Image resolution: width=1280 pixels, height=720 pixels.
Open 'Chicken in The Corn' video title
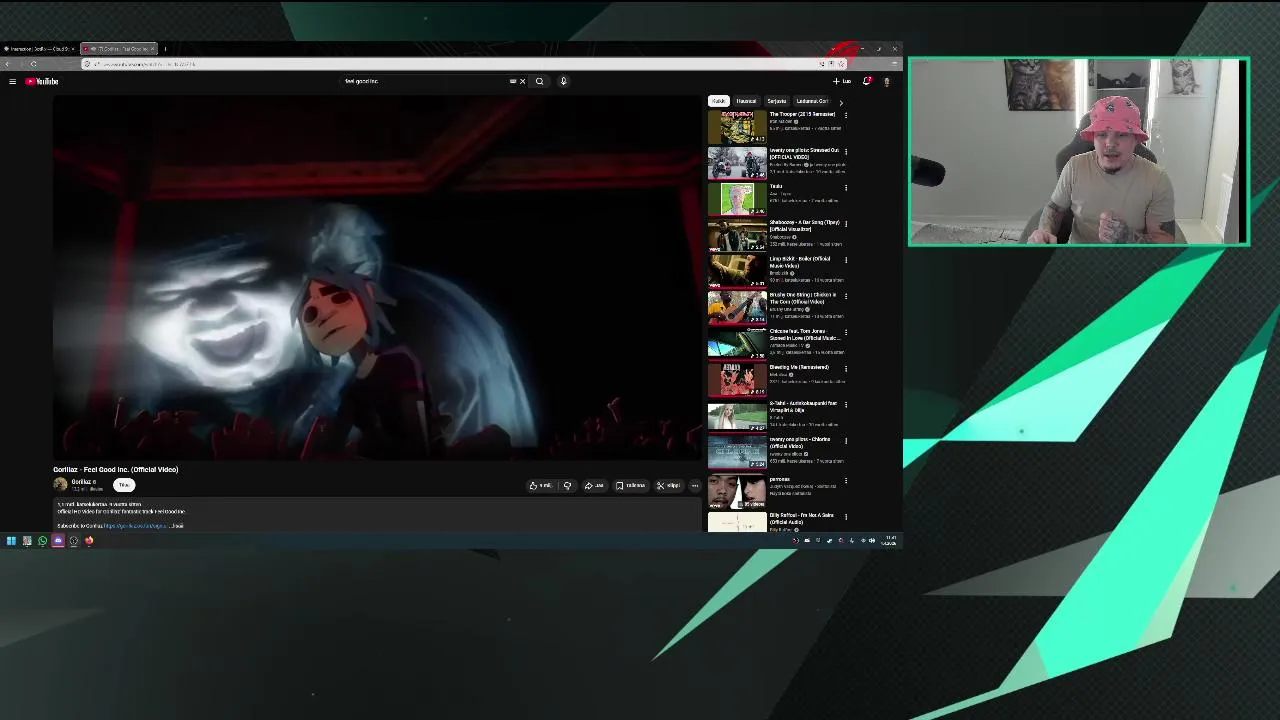tap(802, 298)
